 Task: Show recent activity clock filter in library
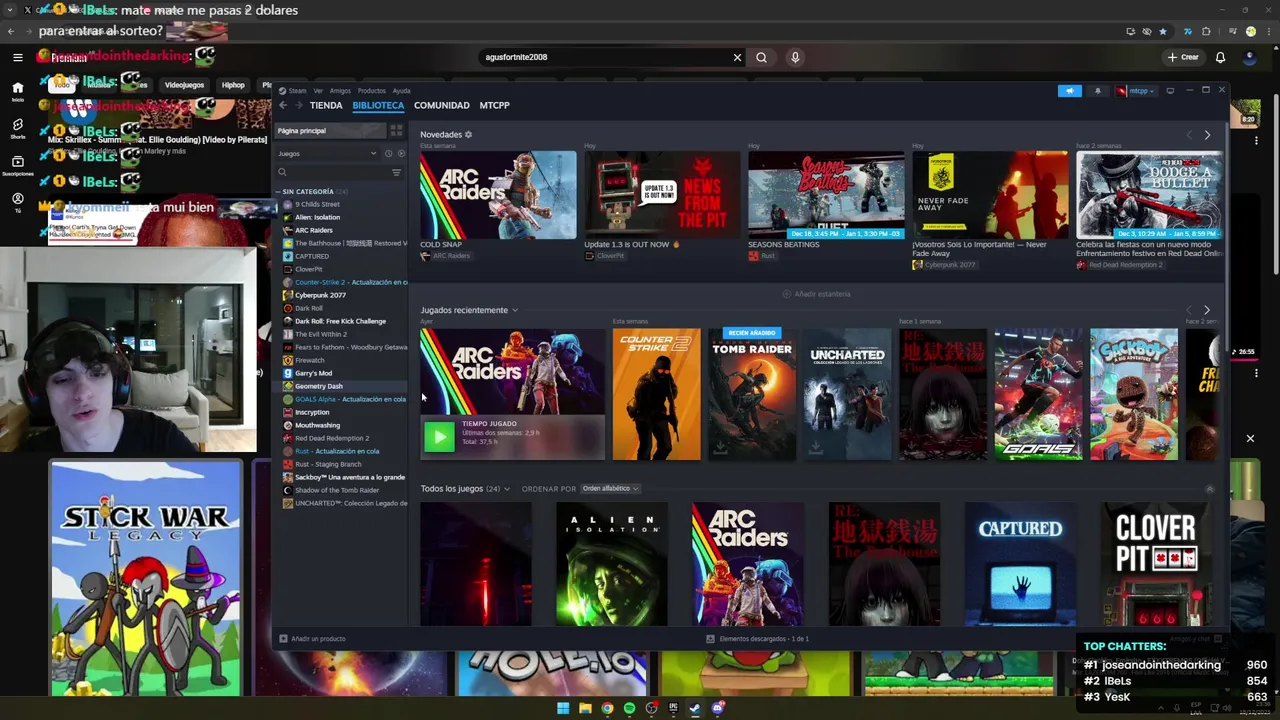(x=388, y=153)
